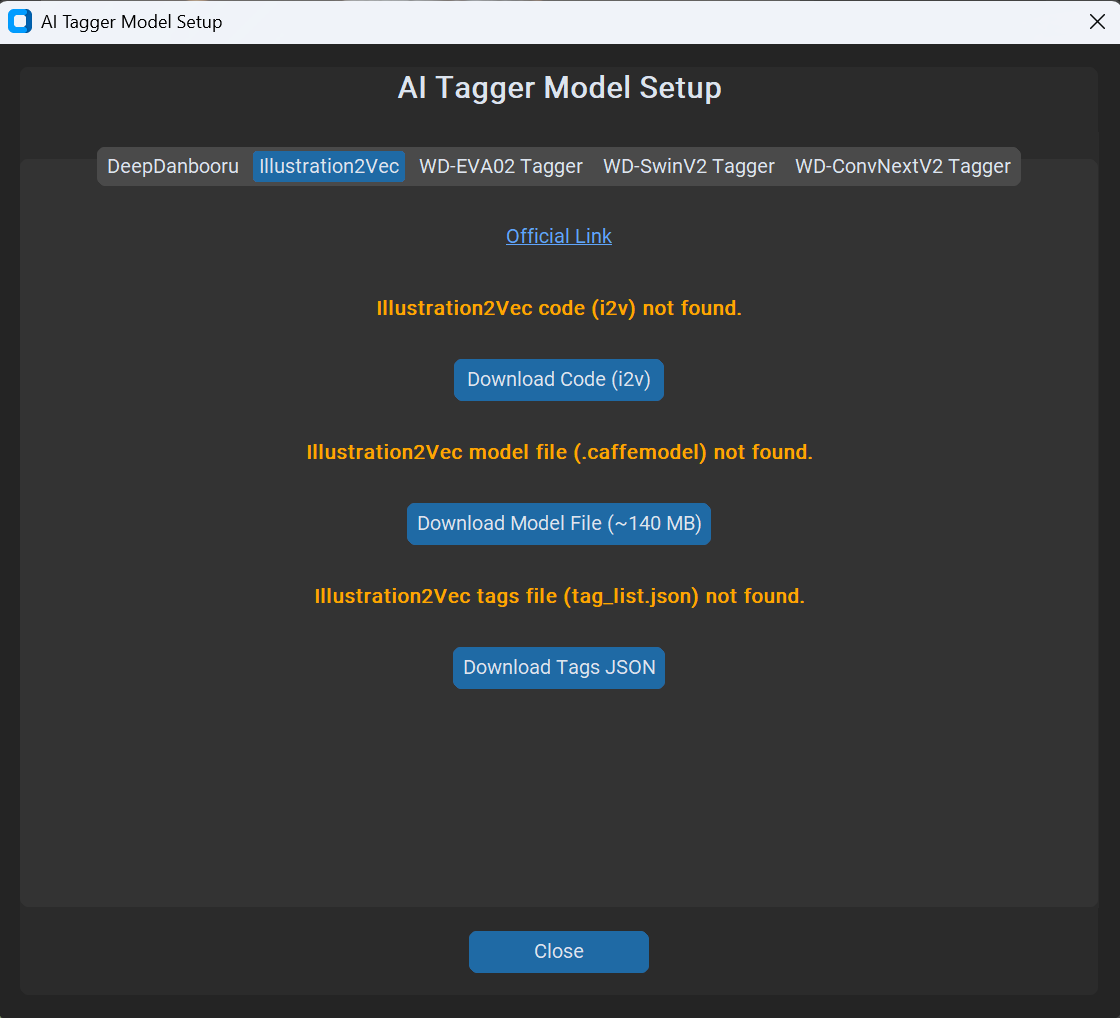Click the "tag_list.json not found" warning label
Image resolution: width=1120 pixels, height=1018 pixels.
tap(559, 596)
